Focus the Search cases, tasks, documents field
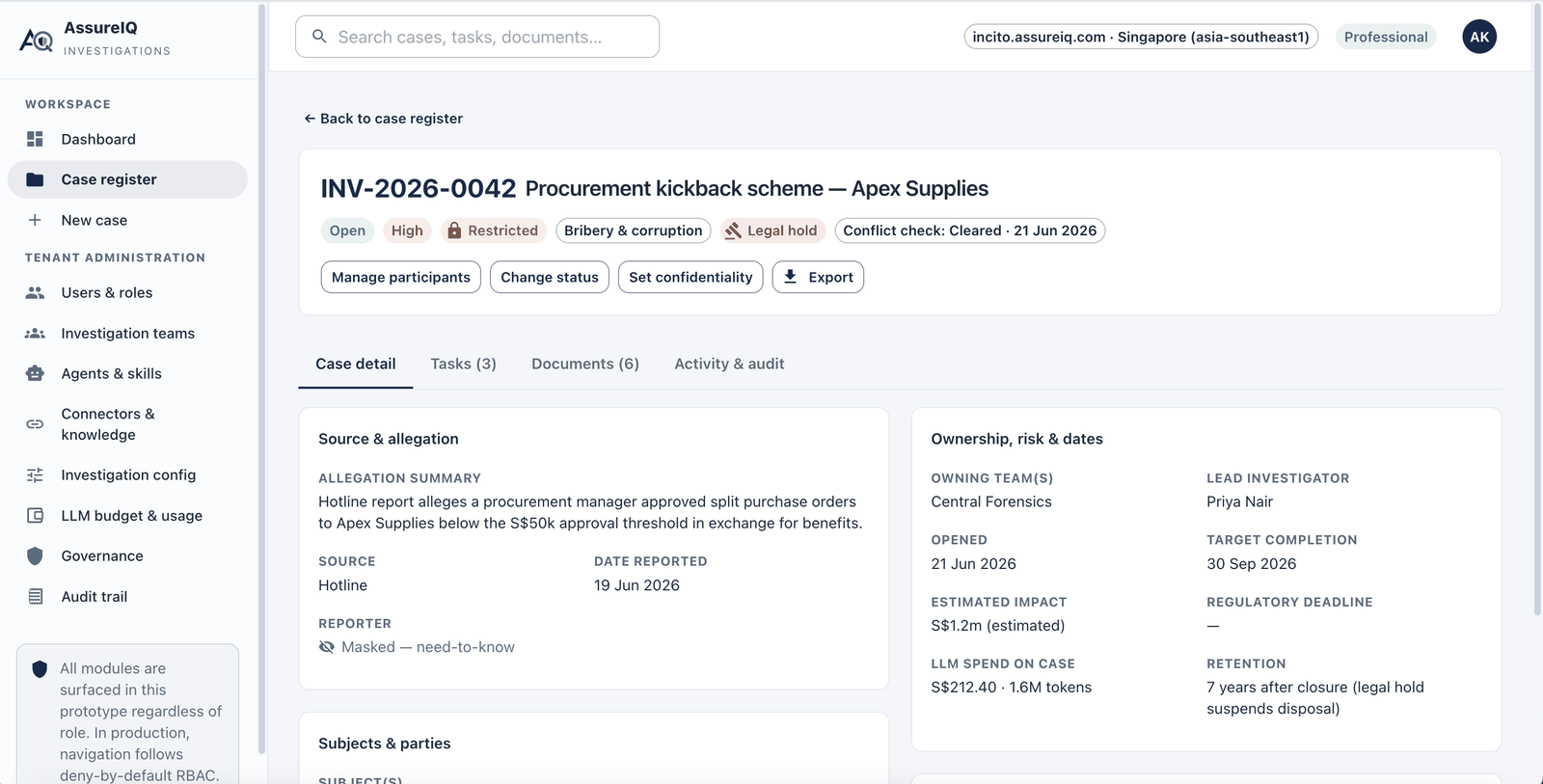This screenshot has width=1543, height=784. (477, 37)
